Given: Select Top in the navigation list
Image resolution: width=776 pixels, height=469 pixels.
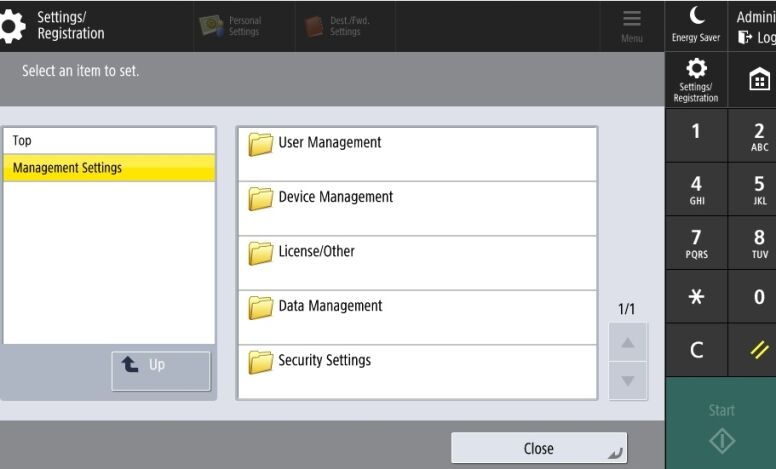Looking at the screenshot, I should tap(109, 141).
